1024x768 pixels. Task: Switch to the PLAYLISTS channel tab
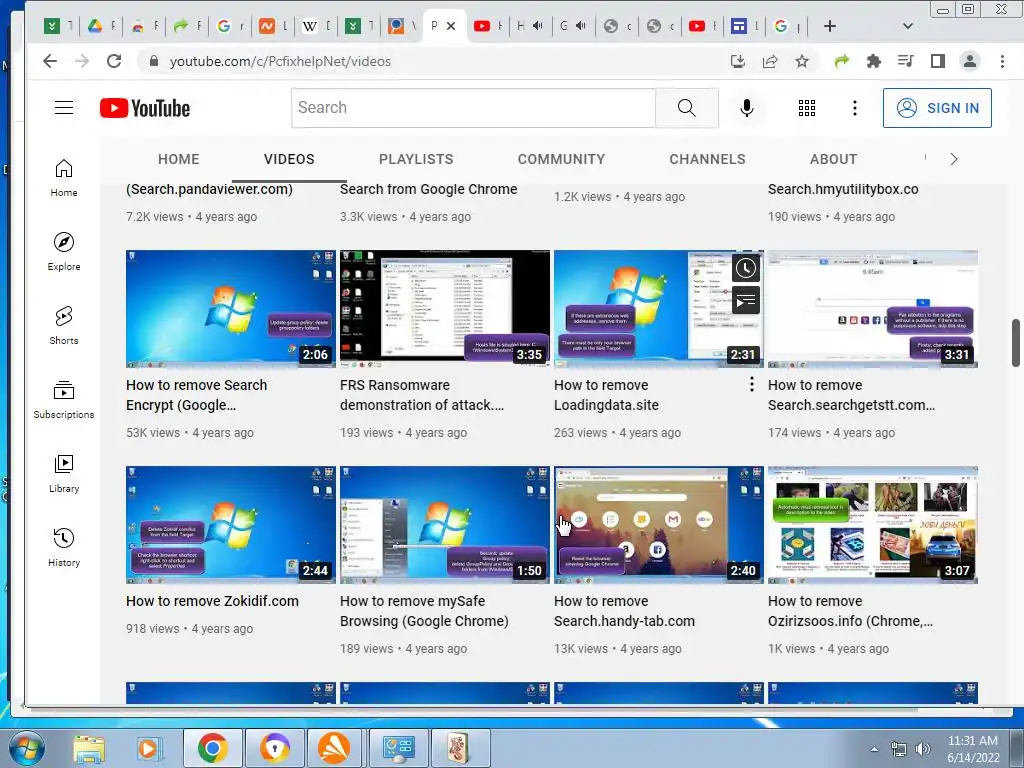[x=416, y=159]
